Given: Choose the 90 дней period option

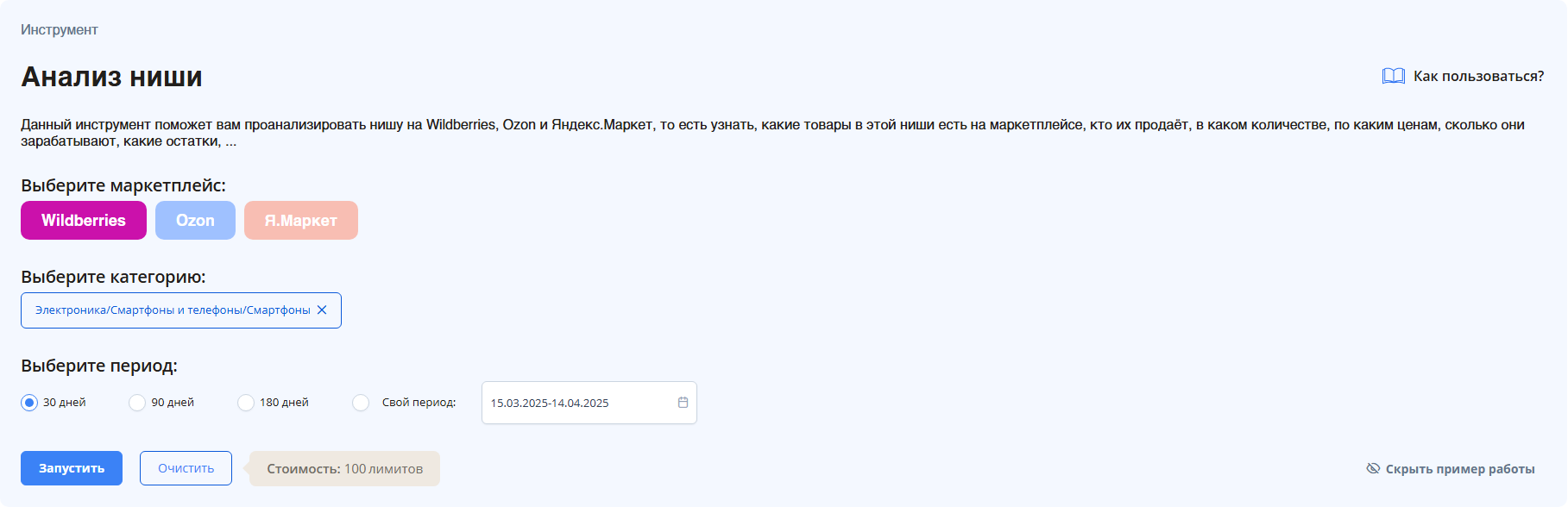Looking at the screenshot, I should point(137,403).
